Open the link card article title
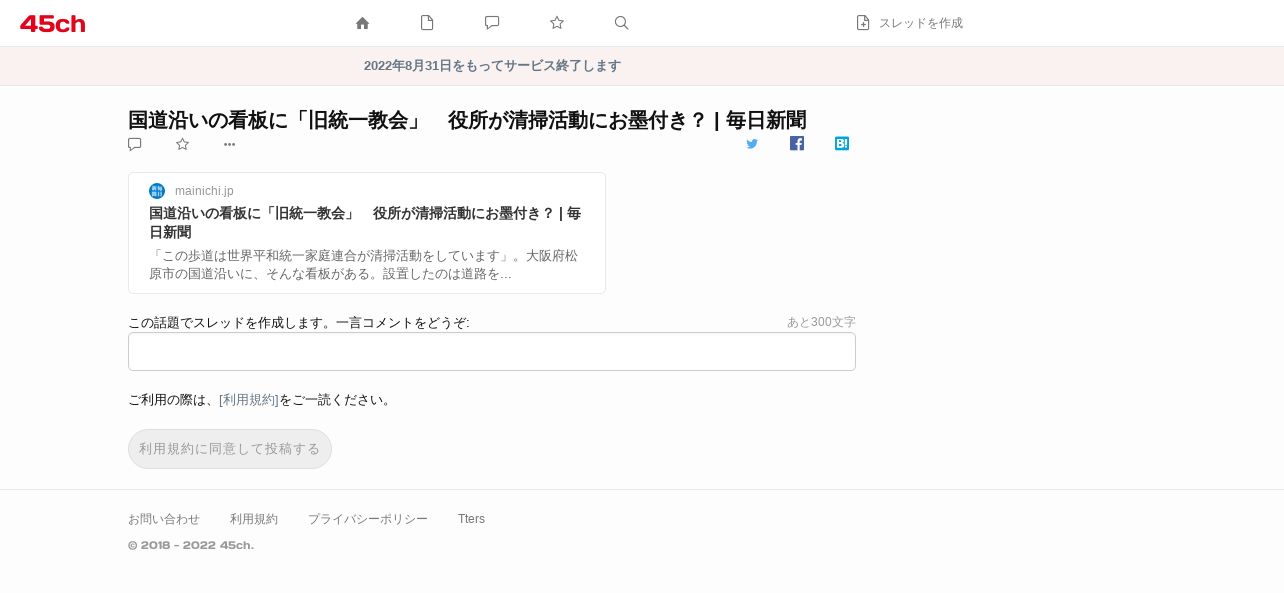1284x593 pixels. tap(365, 222)
